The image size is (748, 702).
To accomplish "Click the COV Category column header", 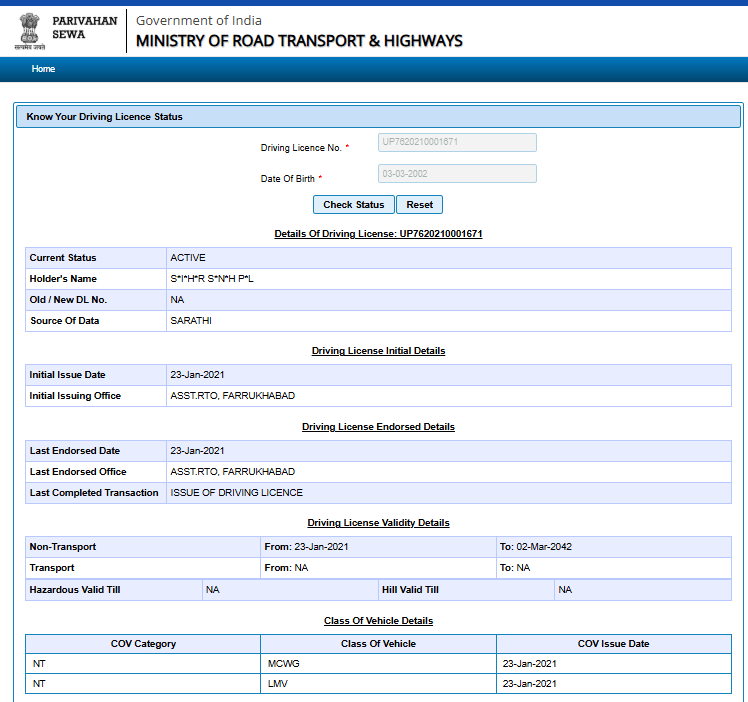I will click(143, 644).
